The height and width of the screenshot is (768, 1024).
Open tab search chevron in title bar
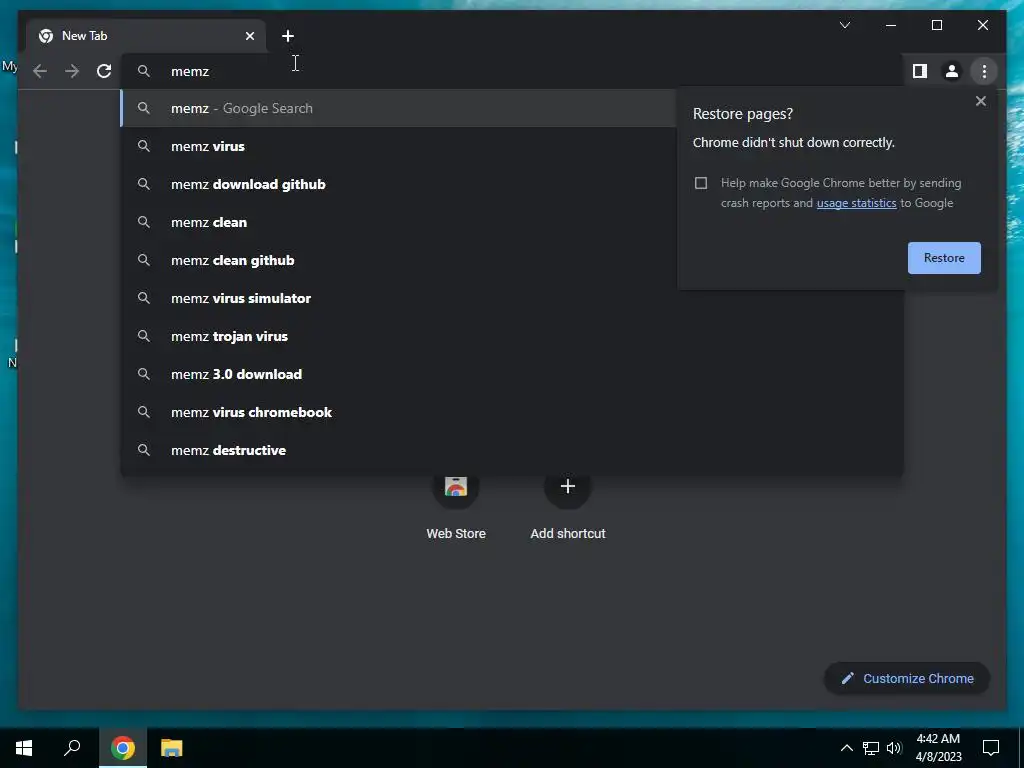pos(845,25)
